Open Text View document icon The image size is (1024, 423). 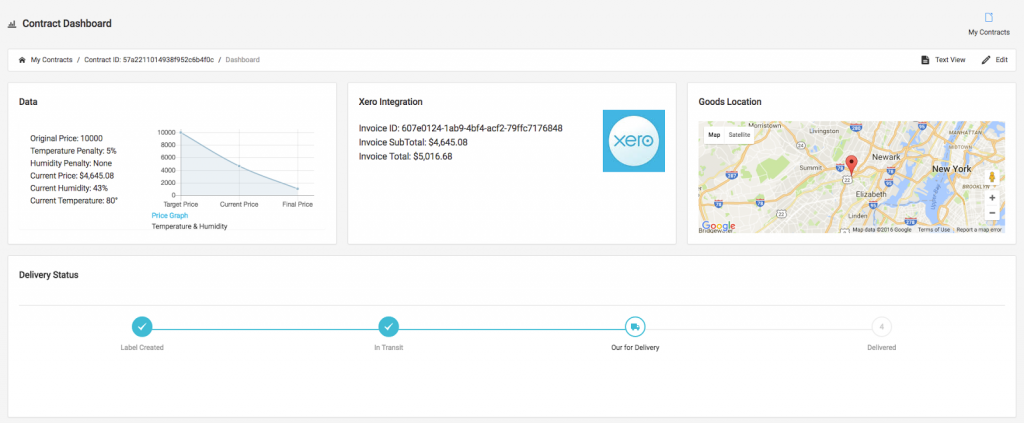(x=925, y=60)
